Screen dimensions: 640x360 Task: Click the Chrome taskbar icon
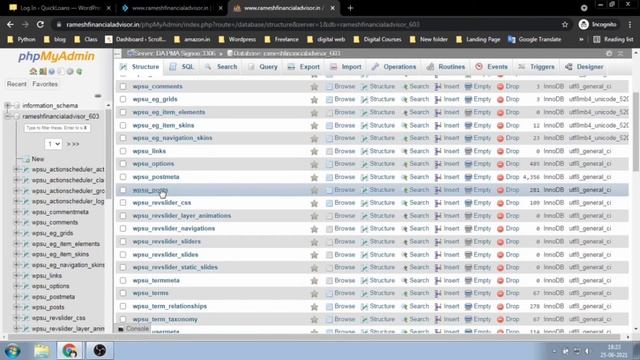(70, 350)
